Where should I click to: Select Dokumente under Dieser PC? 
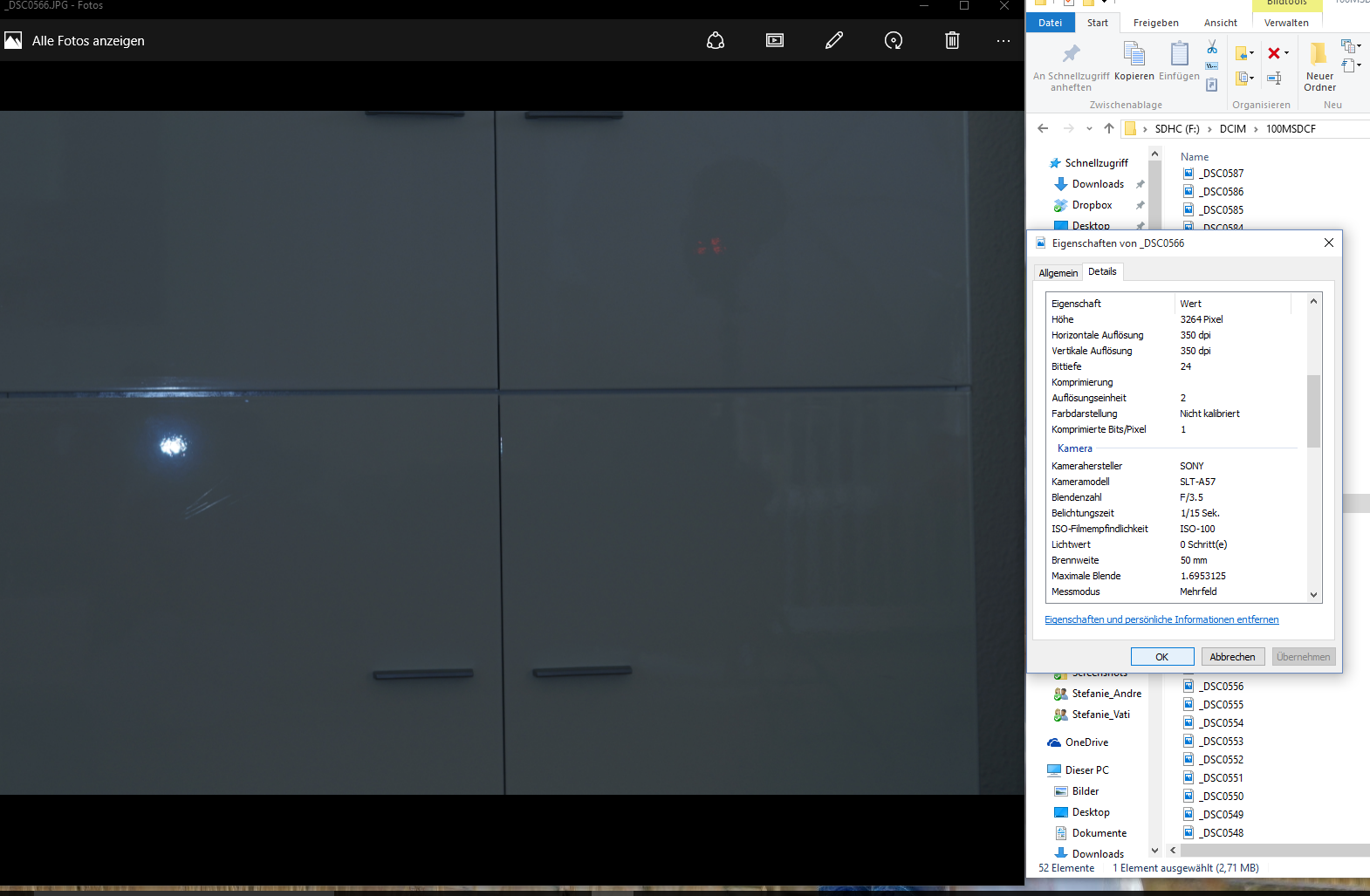point(1099,833)
